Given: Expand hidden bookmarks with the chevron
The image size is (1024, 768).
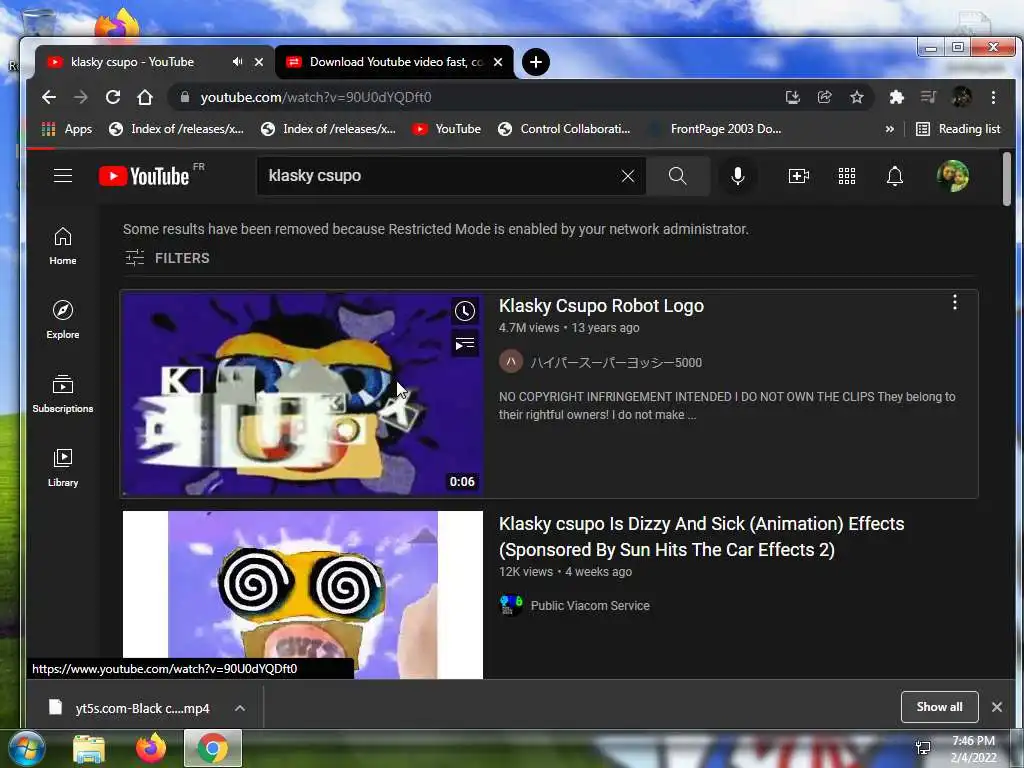Looking at the screenshot, I should [889, 129].
